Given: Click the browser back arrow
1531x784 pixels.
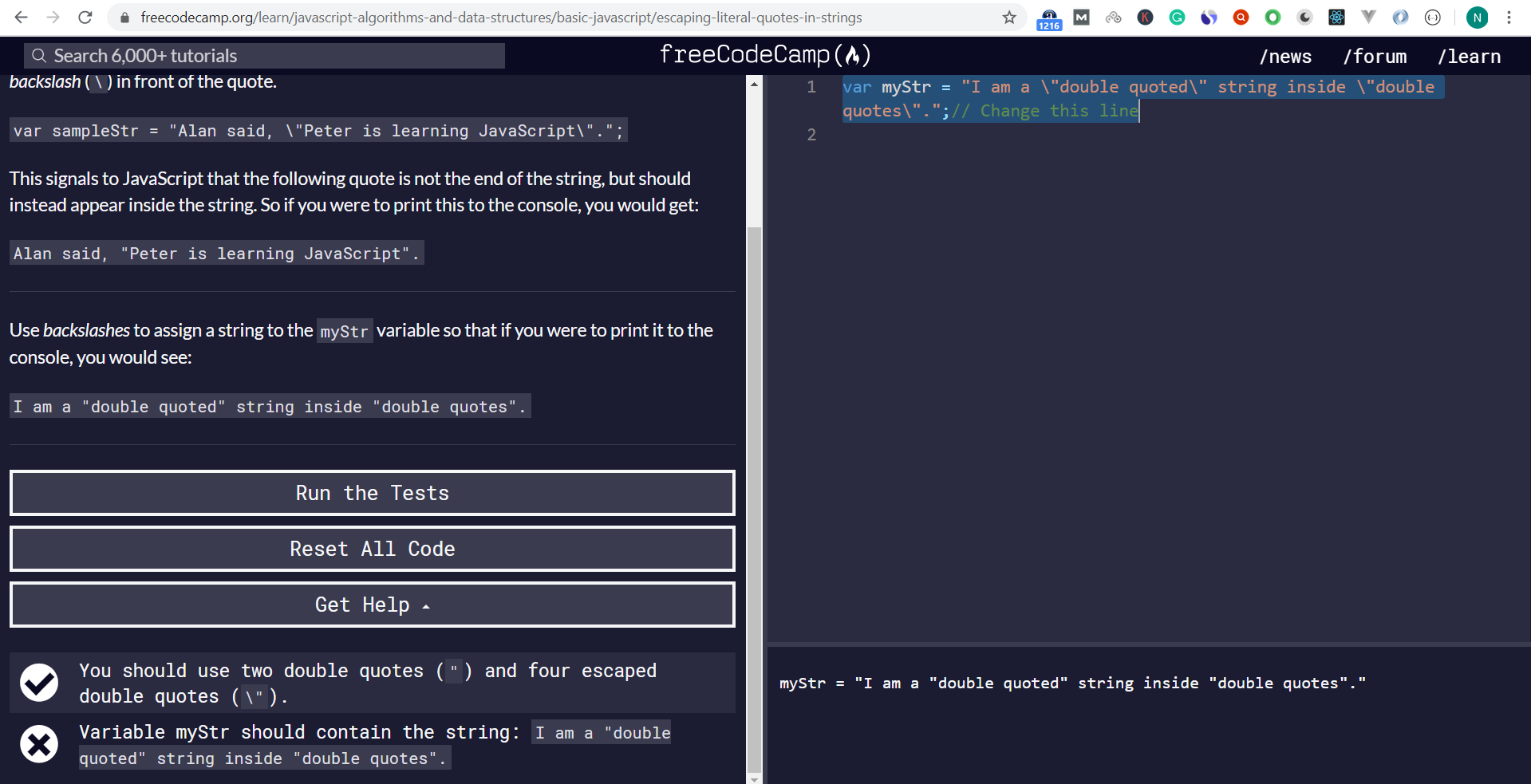Looking at the screenshot, I should 22,18.
